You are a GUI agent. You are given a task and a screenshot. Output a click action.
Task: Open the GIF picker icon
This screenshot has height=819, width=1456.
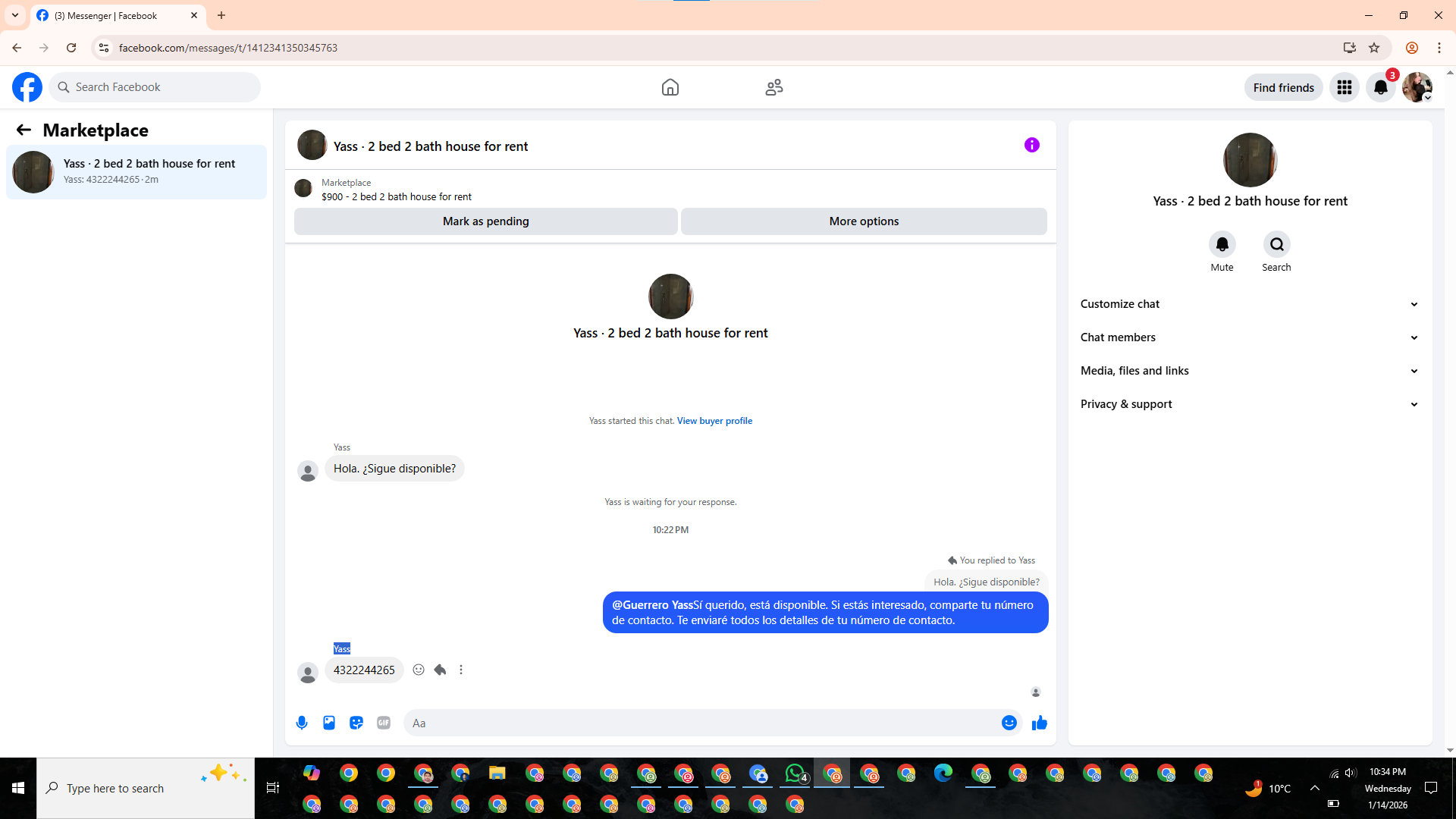384,723
